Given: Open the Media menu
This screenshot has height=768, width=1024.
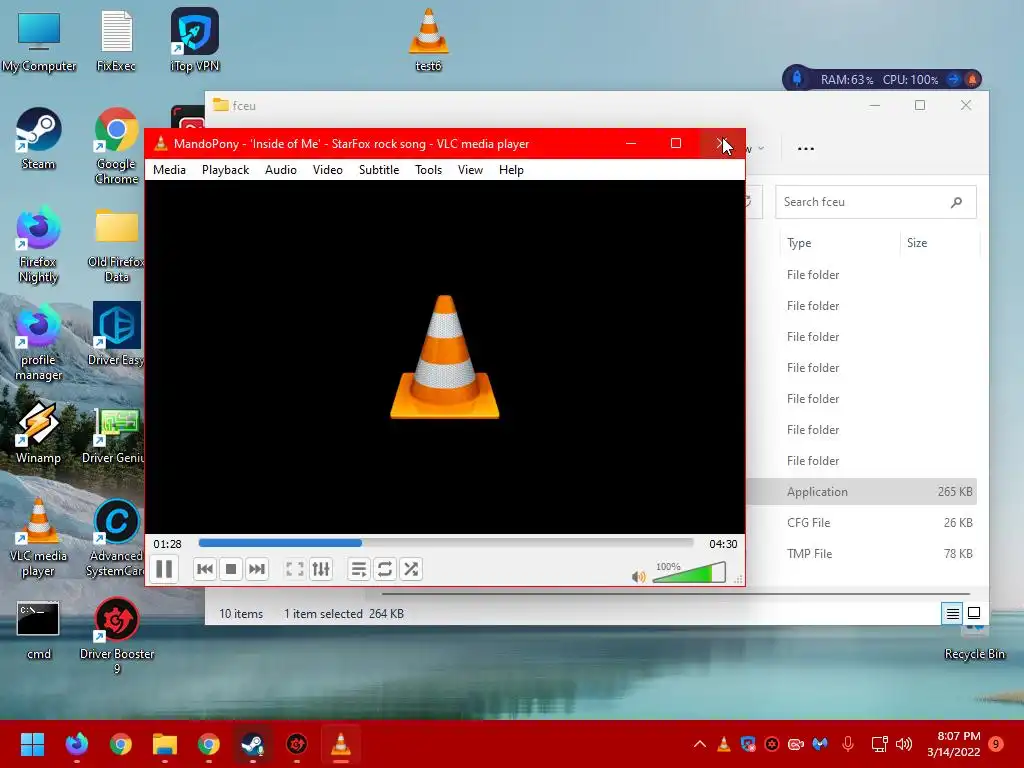Looking at the screenshot, I should [169, 170].
